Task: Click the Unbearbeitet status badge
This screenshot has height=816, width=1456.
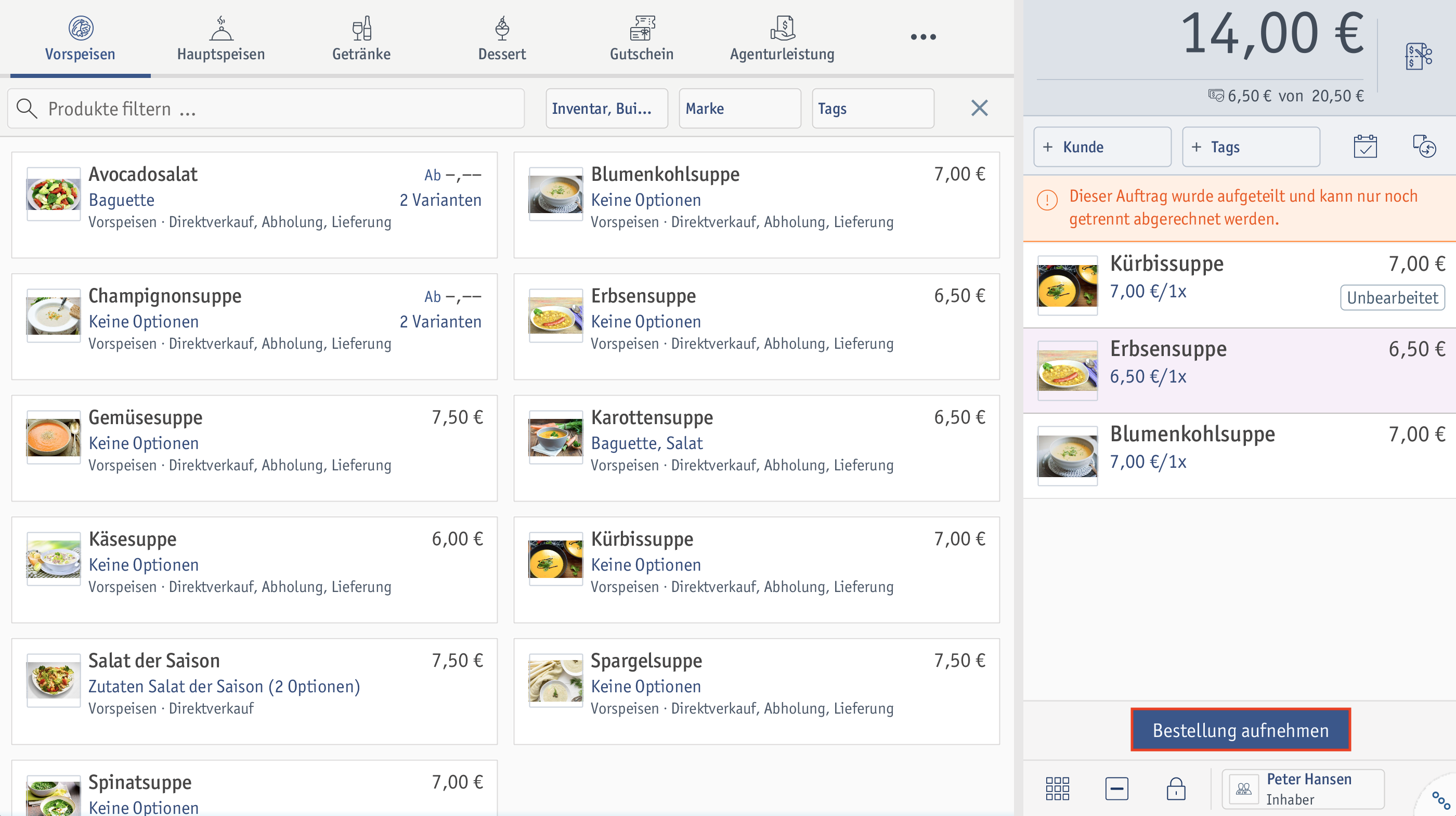Action: coord(1392,298)
